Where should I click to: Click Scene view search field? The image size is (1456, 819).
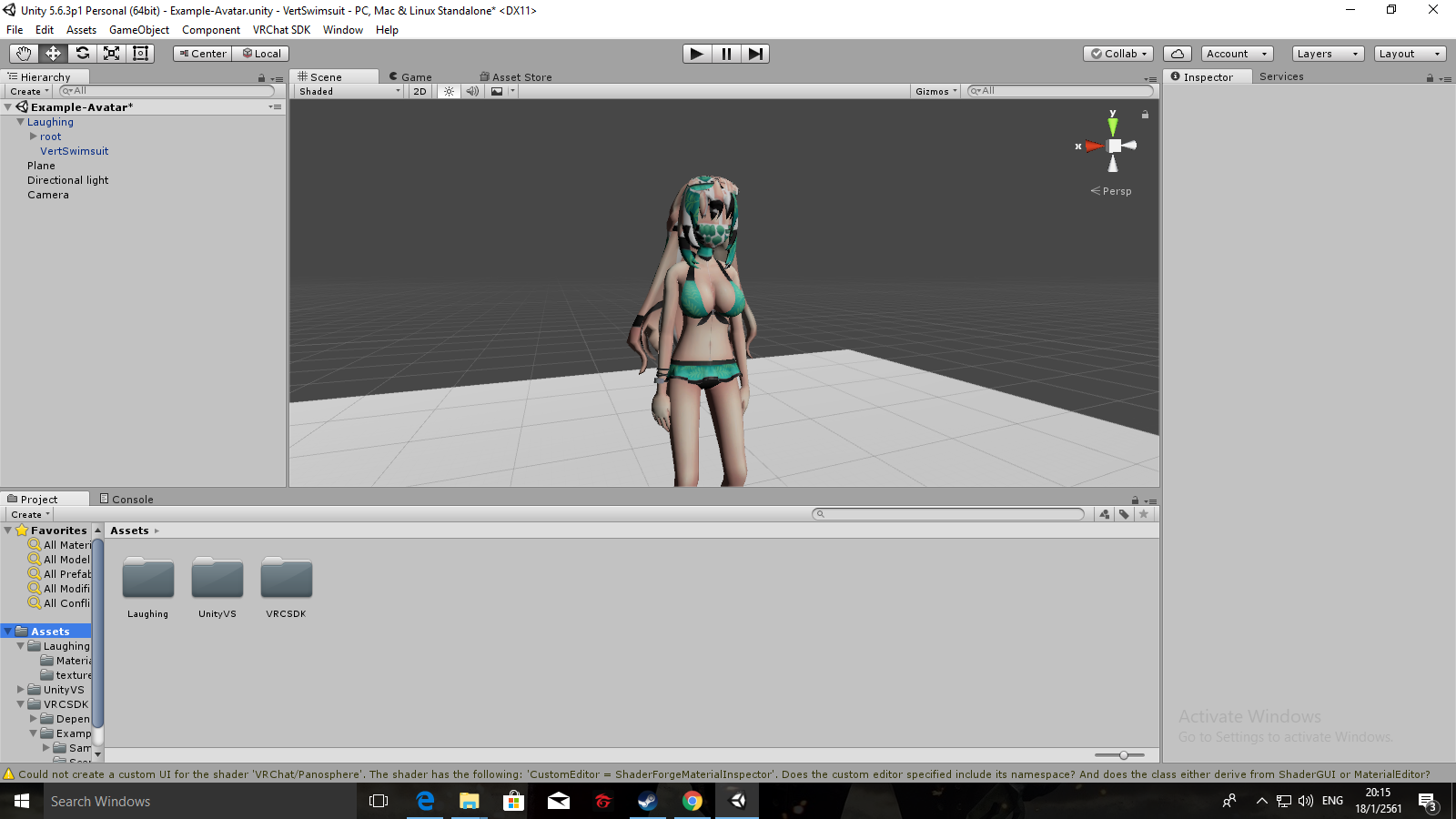pos(1060,91)
